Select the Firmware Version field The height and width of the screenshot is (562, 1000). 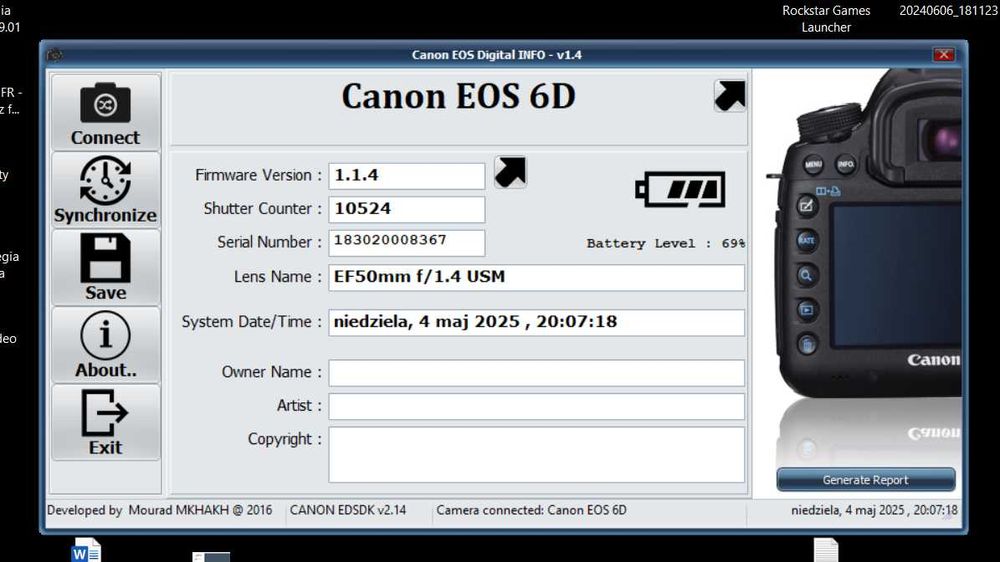(407, 175)
